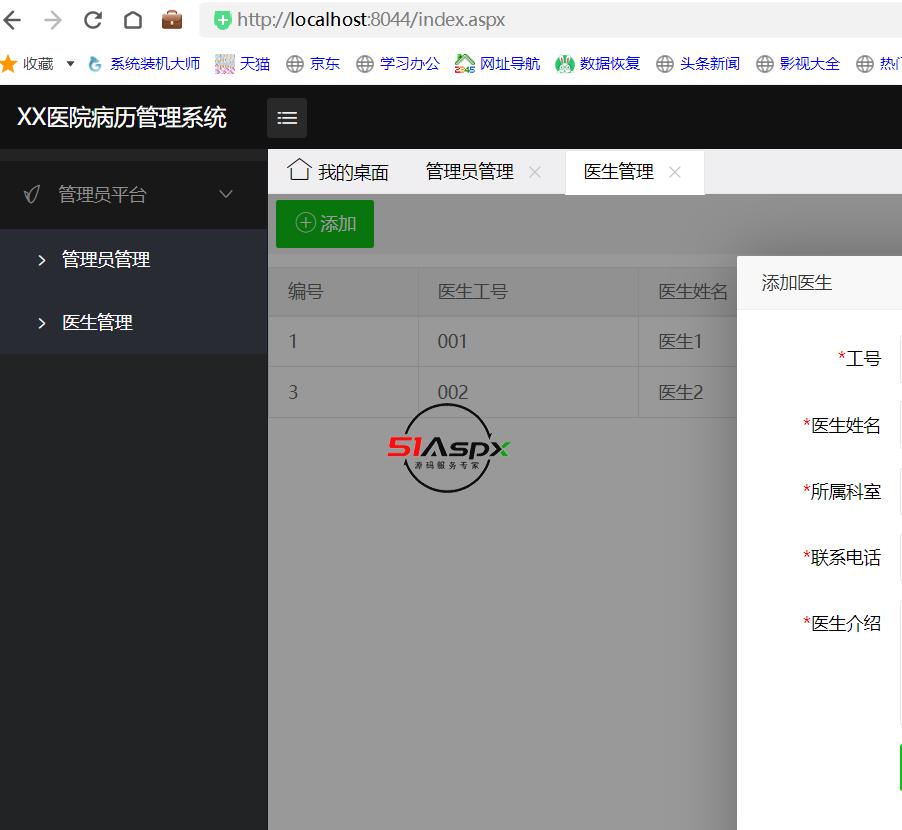The height and width of the screenshot is (830, 902).
Task: Open the 系统装机大师 bookmark
Action: click(x=145, y=64)
